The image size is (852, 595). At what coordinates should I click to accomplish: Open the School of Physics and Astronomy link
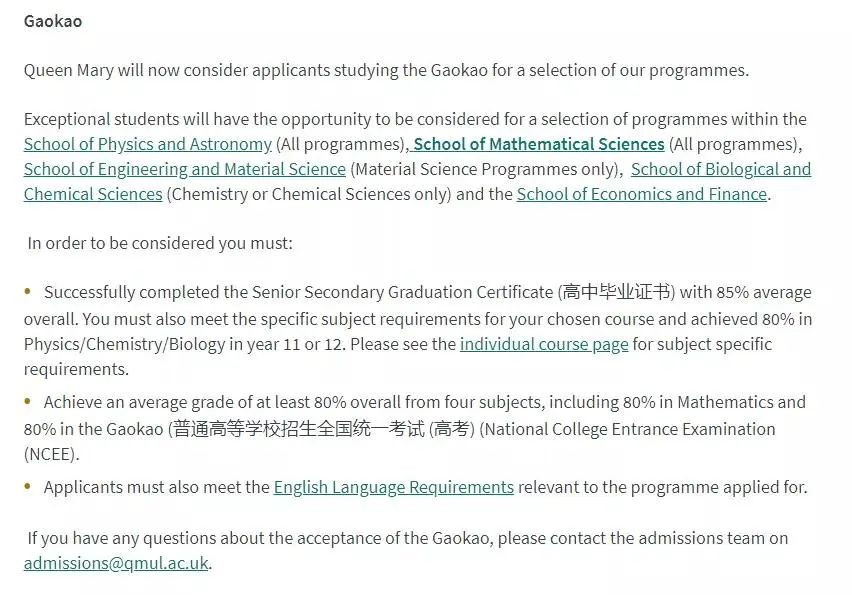pyautogui.click(x=147, y=144)
